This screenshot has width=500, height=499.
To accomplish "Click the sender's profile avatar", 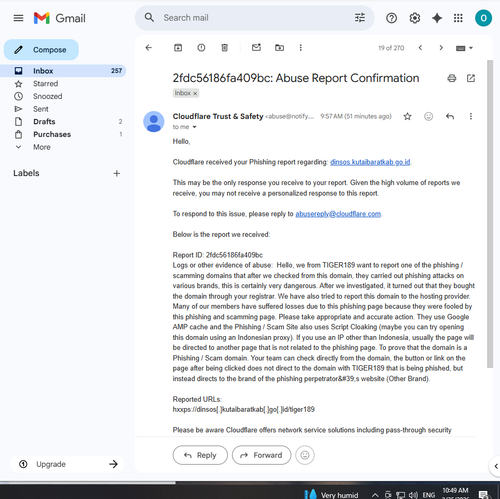I will coord(154,122).
